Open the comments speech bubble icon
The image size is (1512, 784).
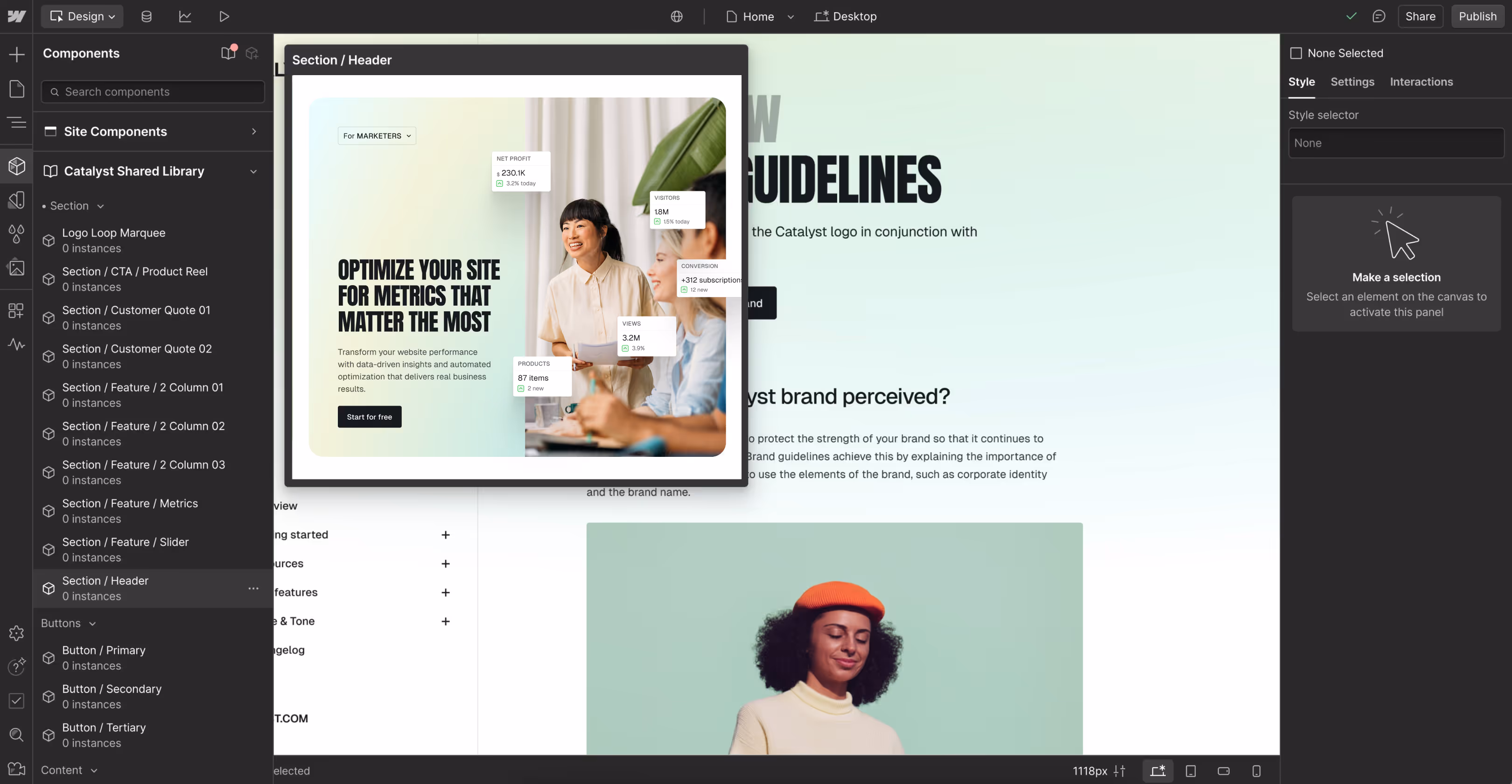coord(1379,16)
